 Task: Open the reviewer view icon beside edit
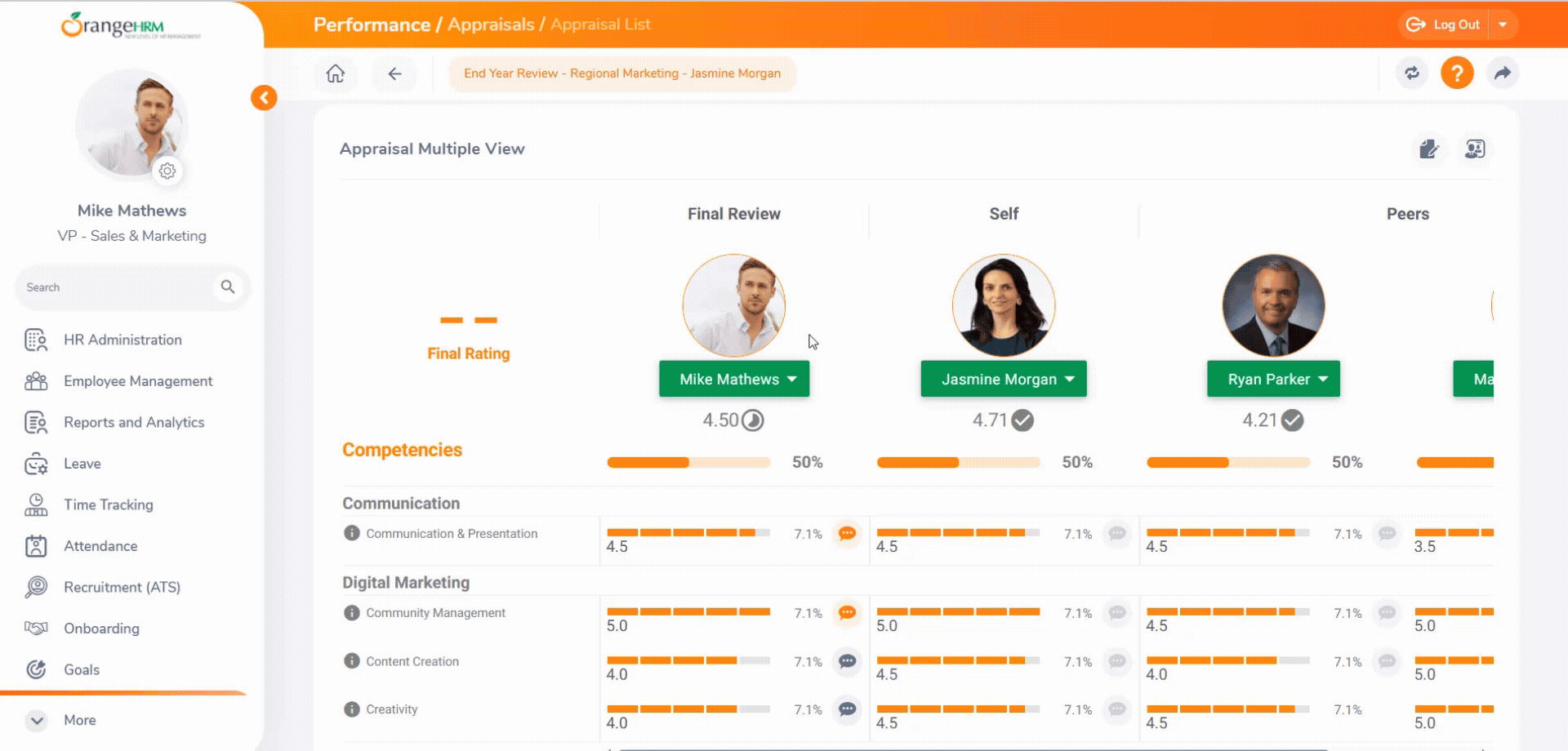click(x=1475, y=149)
